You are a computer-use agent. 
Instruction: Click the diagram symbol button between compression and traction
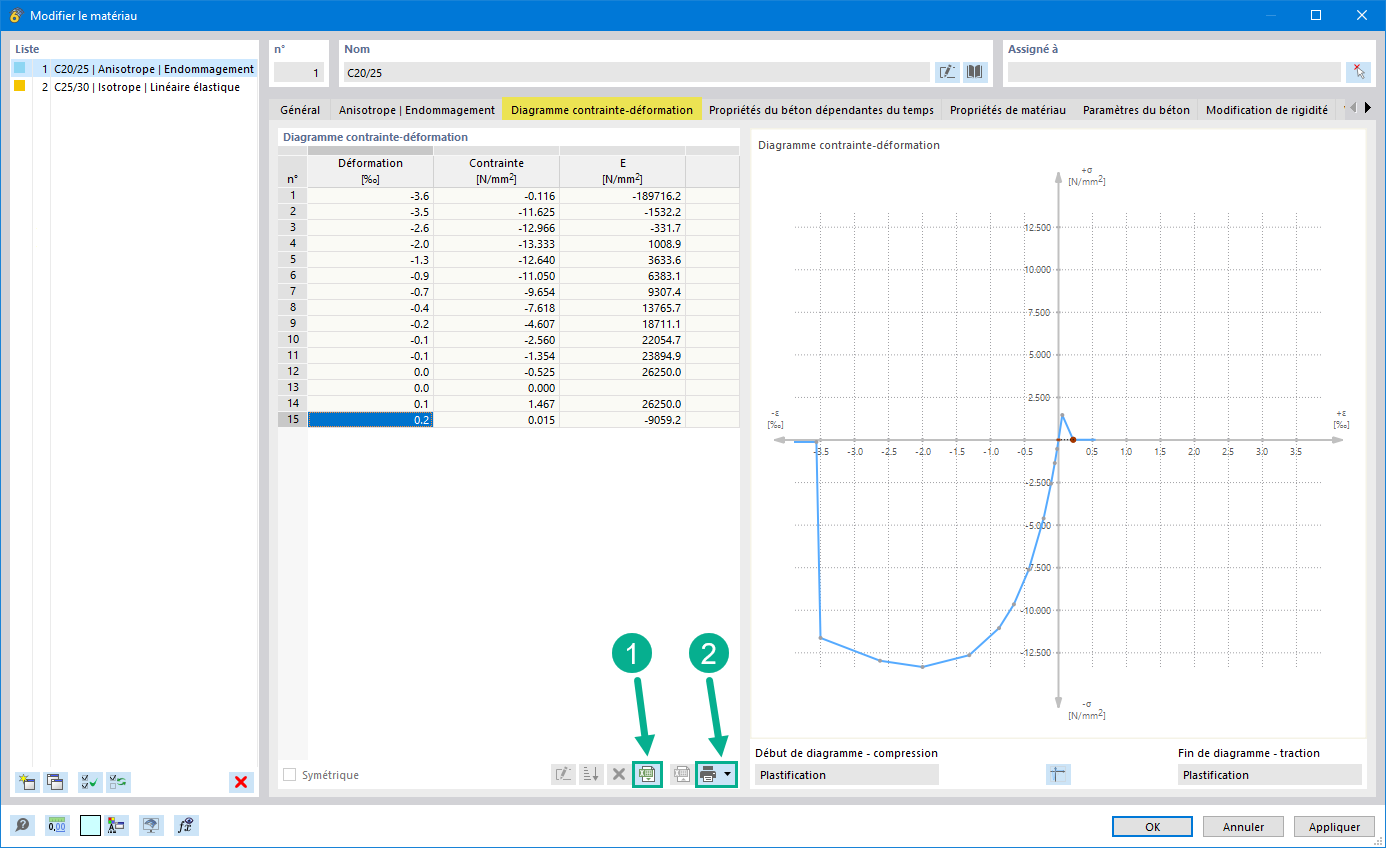(1058, 774)
